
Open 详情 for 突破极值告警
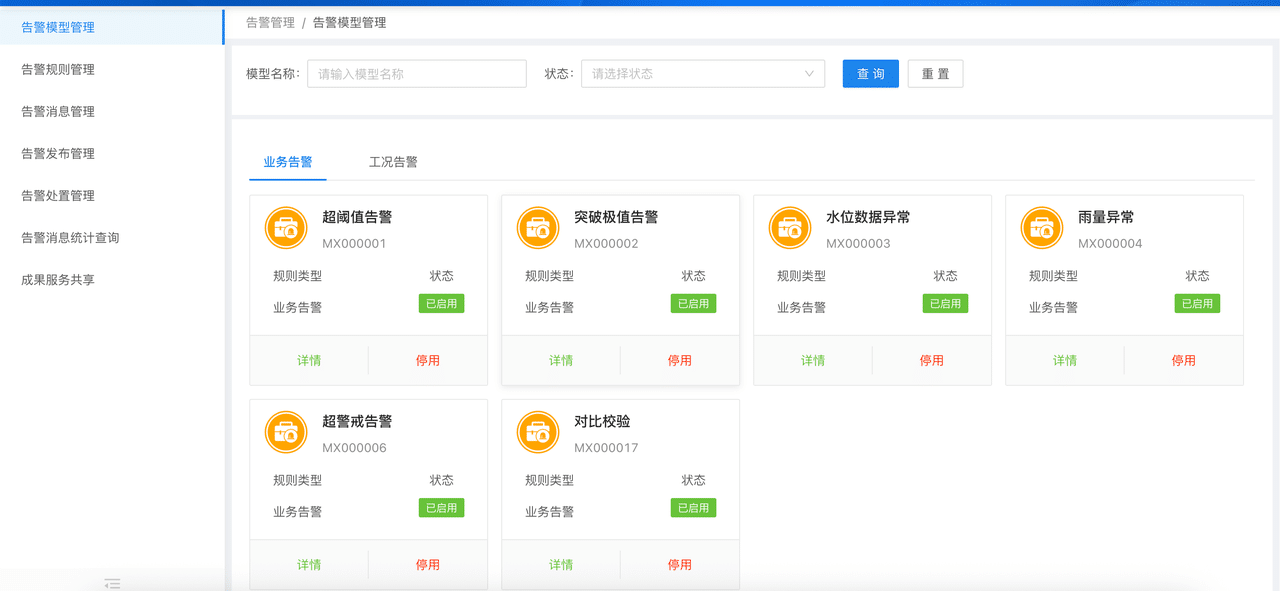point(561,360)
